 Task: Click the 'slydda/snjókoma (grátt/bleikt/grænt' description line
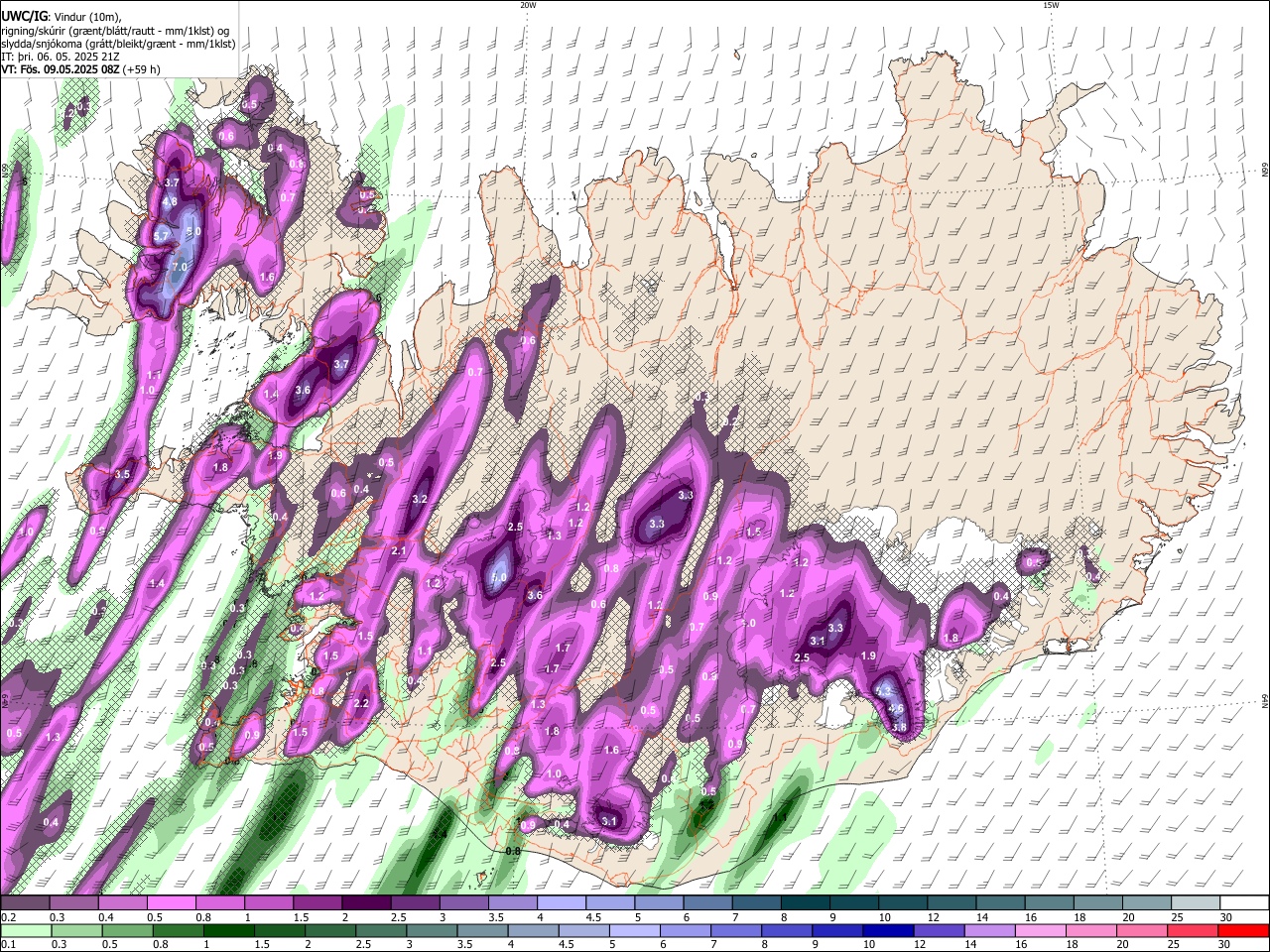point(118,44)
